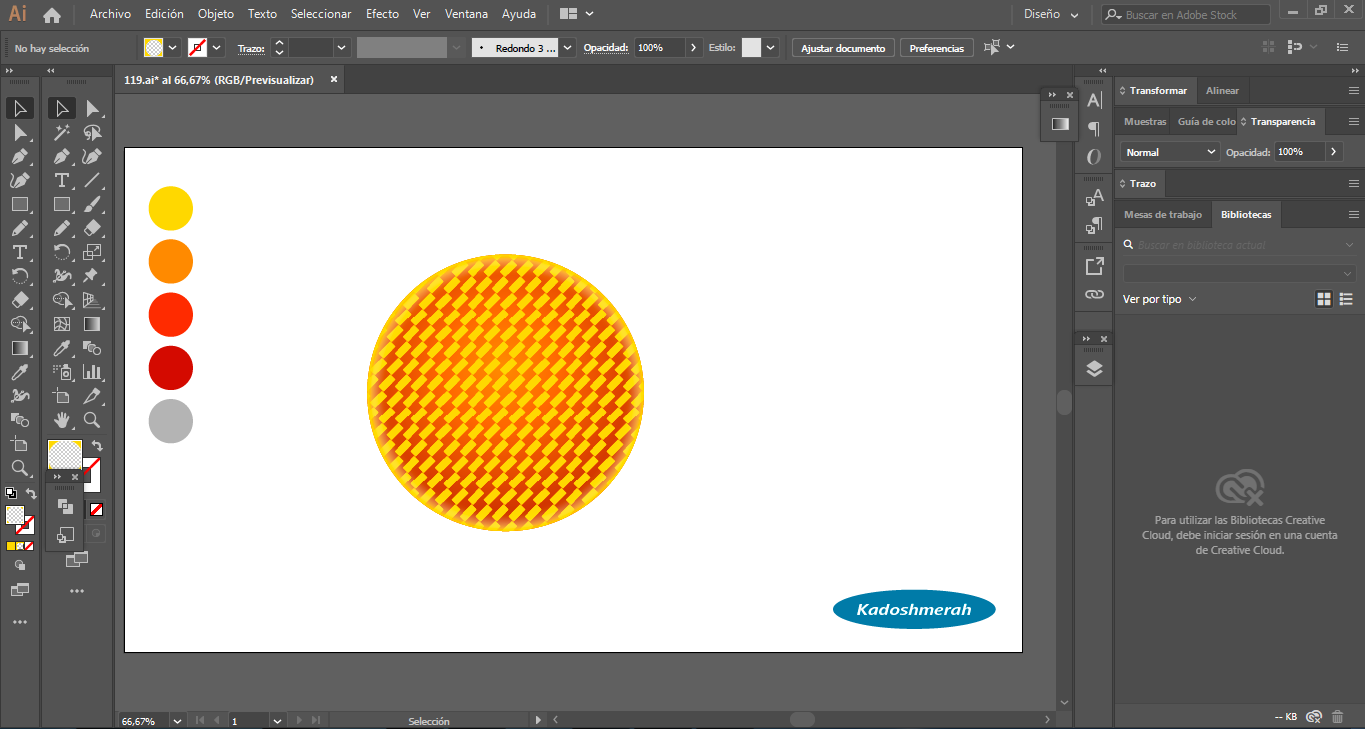Screen dimensions: 1365x729
Task: Switch to the Guía de colo tab
Action: coord(1206,122)
